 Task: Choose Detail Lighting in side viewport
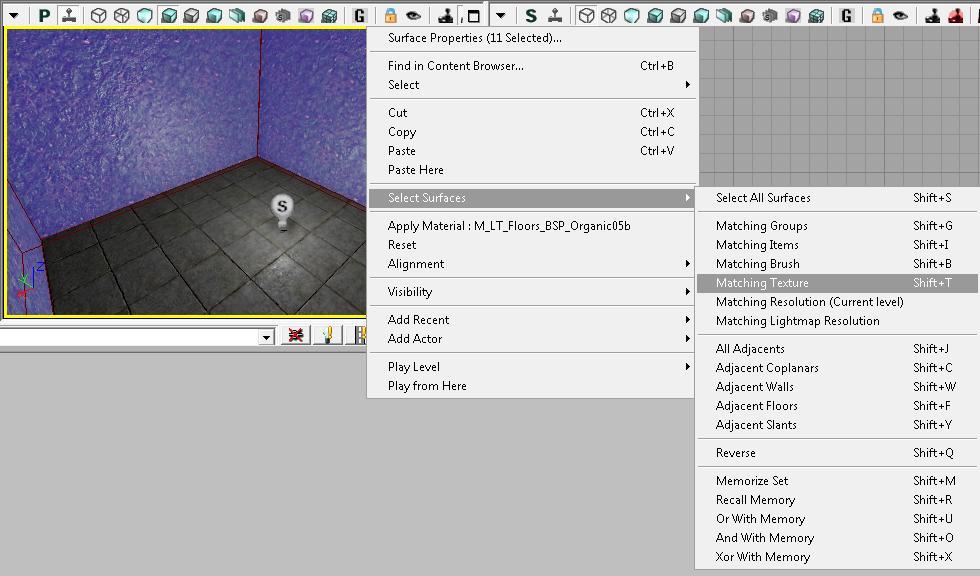[678, 16]
